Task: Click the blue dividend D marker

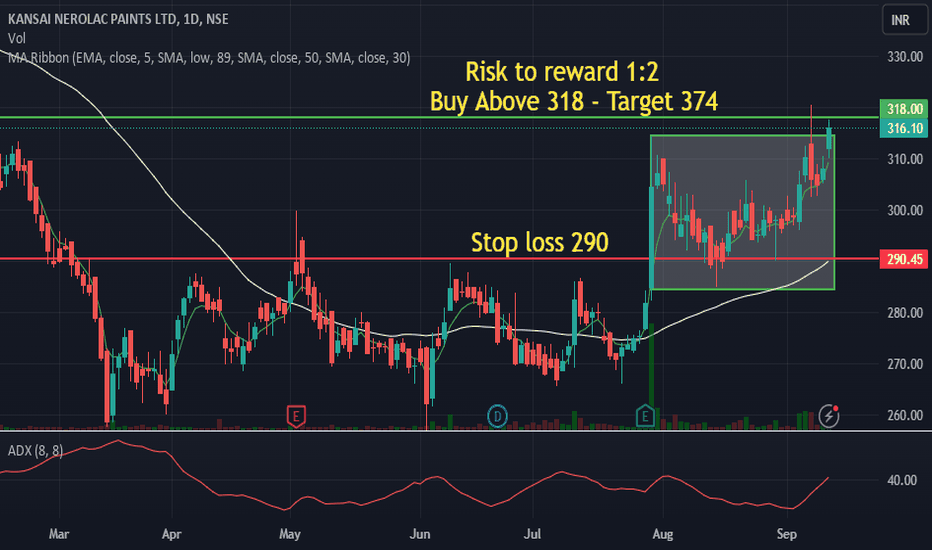Action: pos(497,416)
